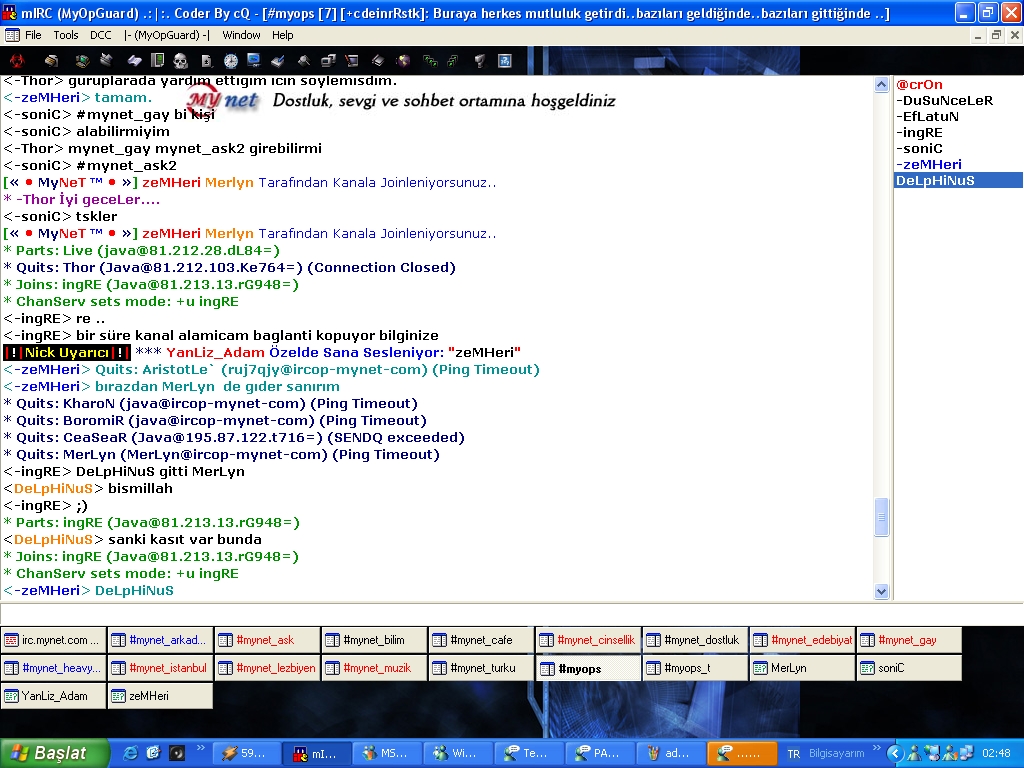Launch Internet Explorer from the quick launch
The width and height of the screenshot is (1024, 768).
point(131,753)
